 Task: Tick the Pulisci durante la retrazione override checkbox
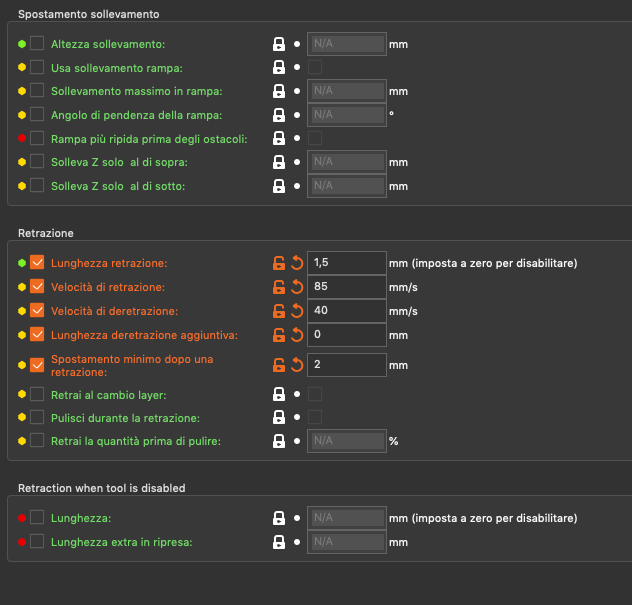click(x=37, y=417)
